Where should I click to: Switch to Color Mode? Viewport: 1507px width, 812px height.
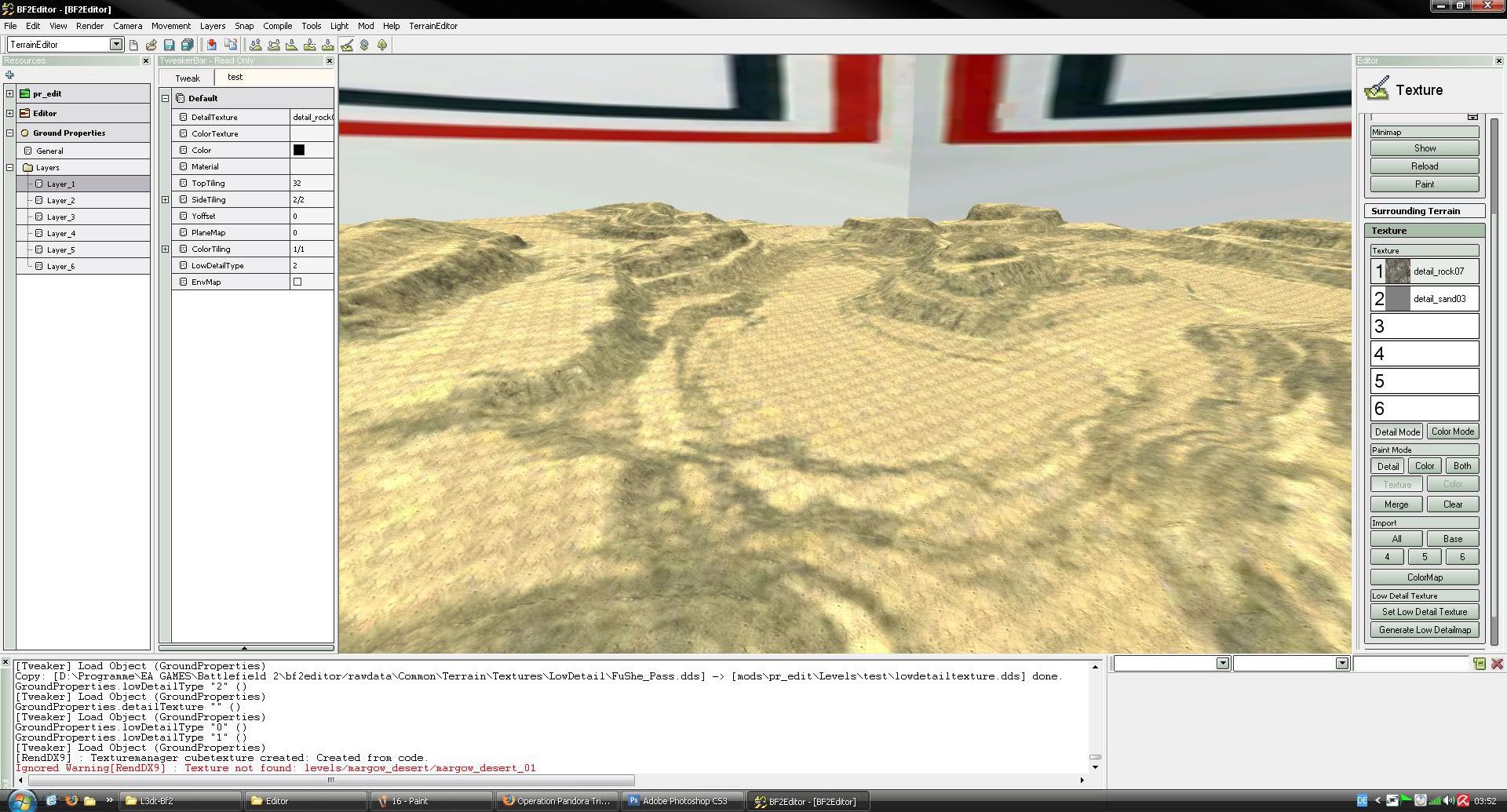[1452, 431]
